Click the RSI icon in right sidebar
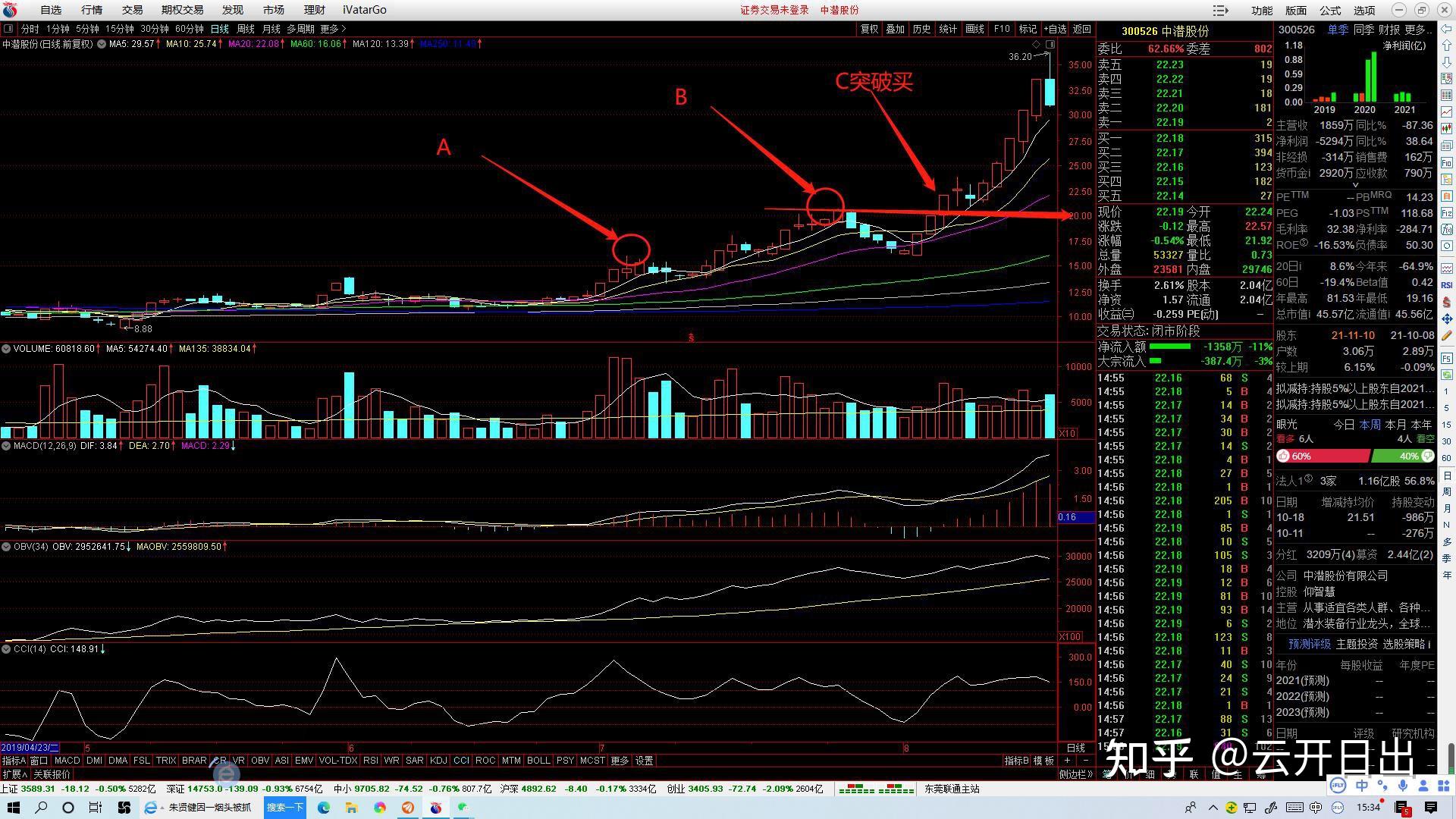This screenshot has width=1456, height=819. [x=1447, y=285]
